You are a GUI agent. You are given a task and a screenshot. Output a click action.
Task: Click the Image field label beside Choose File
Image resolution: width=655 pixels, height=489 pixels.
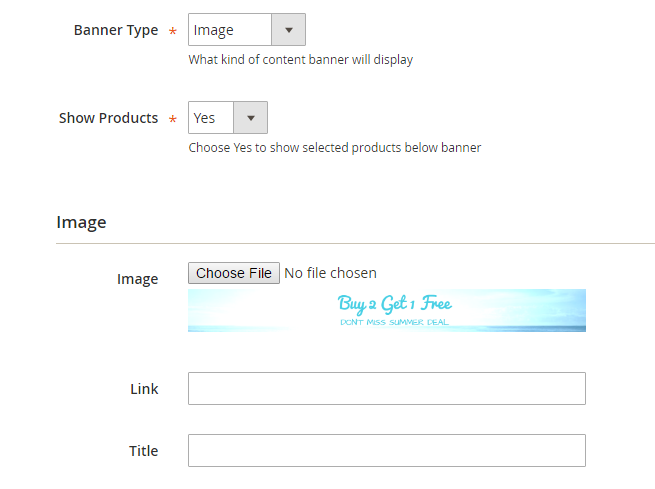tap(137, 279)
